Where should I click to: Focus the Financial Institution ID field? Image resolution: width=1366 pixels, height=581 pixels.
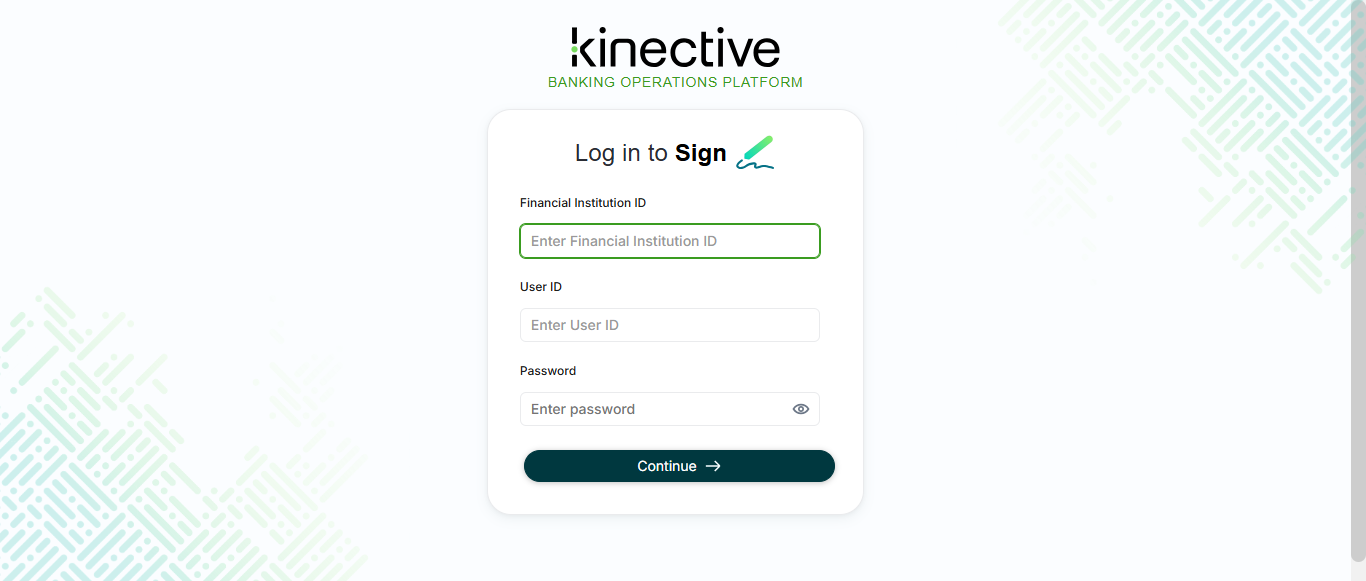coord(670,241)
